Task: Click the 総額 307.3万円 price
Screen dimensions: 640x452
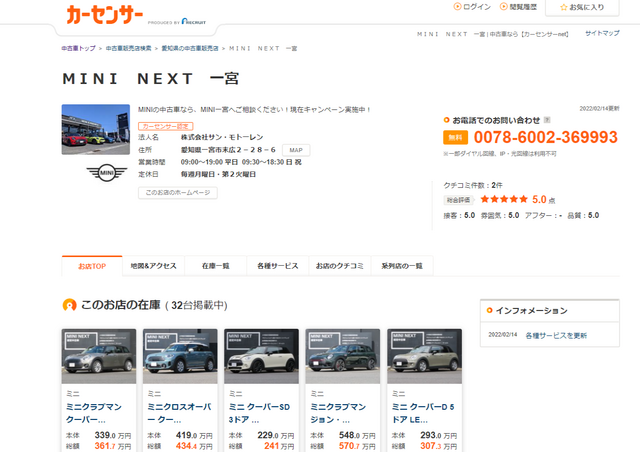Action: point(439,446)
